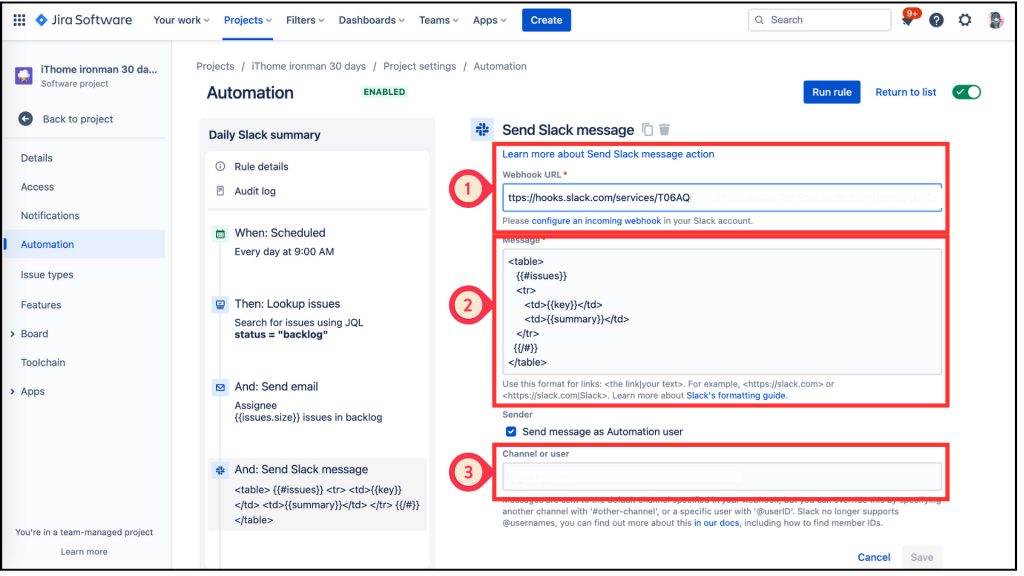Open the notifications bell icon
Viewport: 1024px width, 576px height.
[x=908, y=20]
